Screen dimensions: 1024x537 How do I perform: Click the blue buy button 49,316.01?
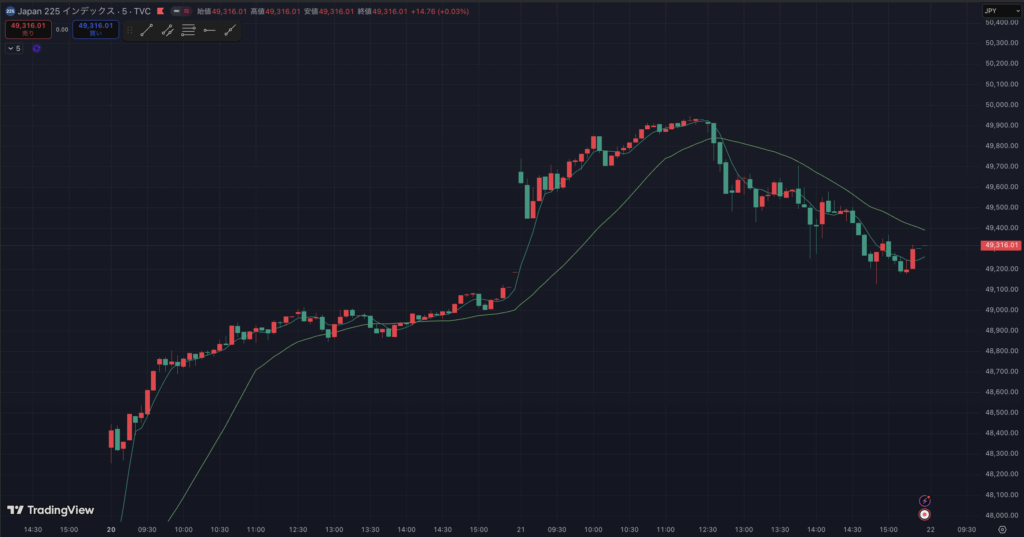click(95, 29)
